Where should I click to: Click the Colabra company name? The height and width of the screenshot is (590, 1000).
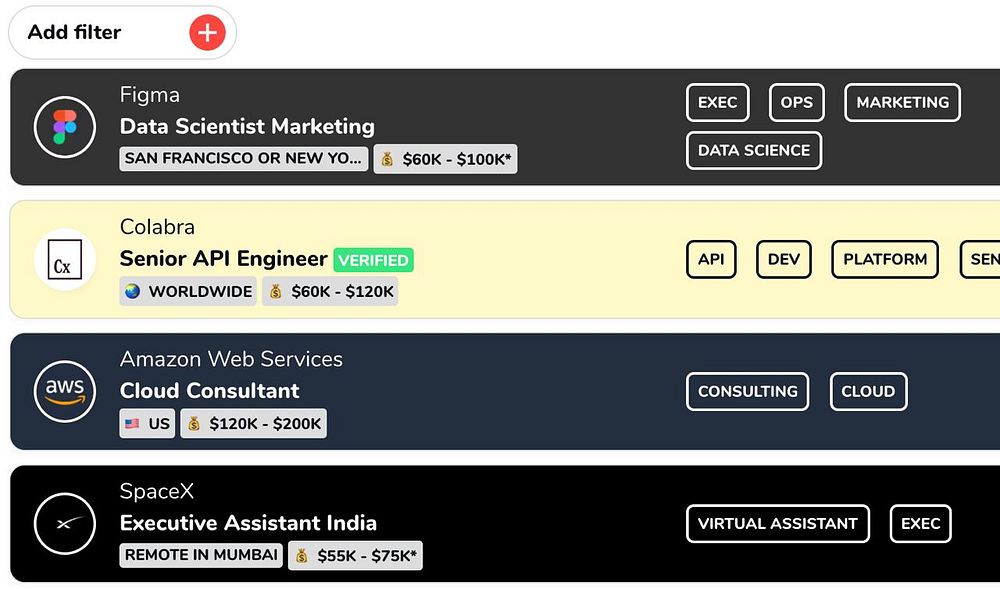pyautogui.click(x=157, y=227)
